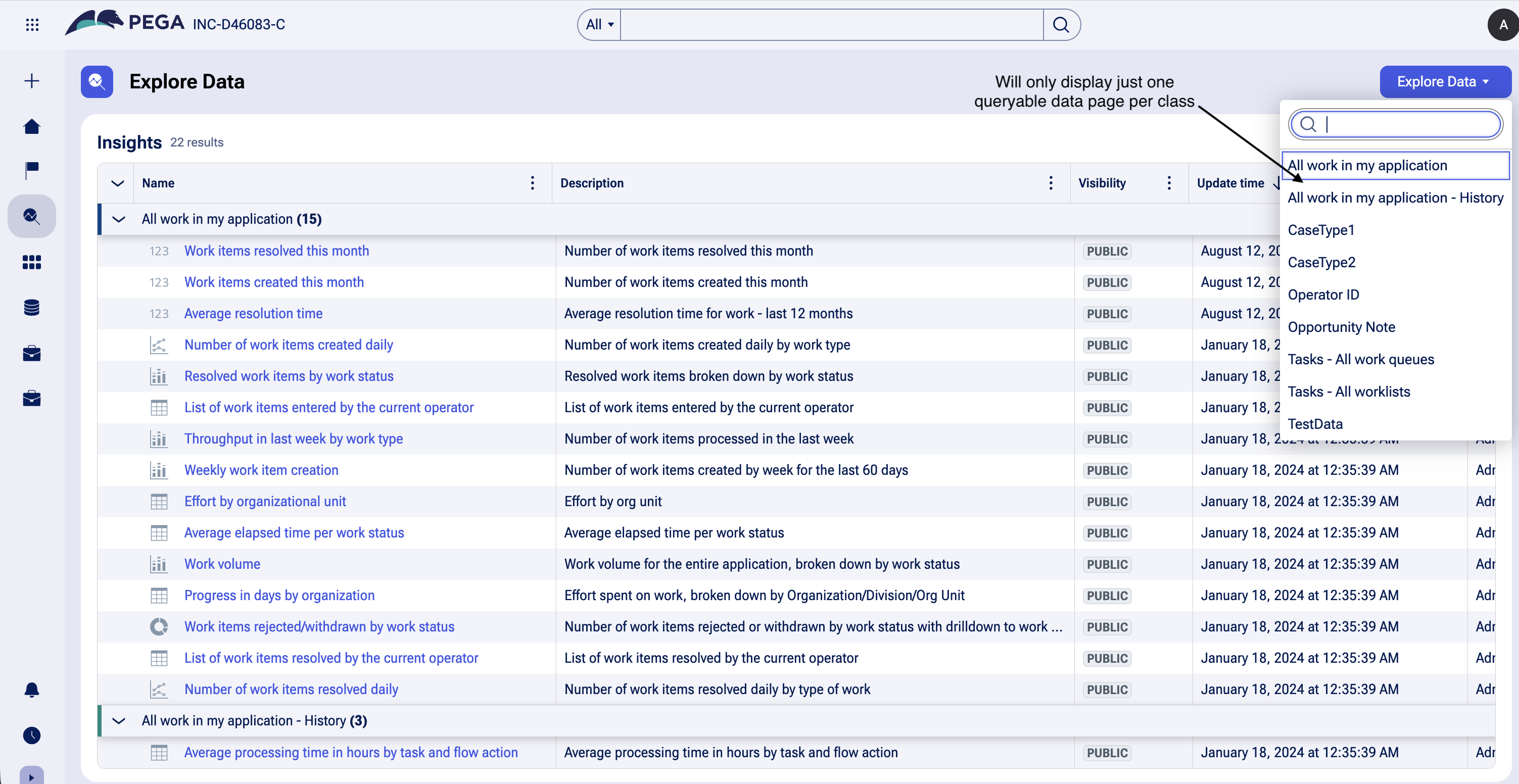Collapse the All work in my application - History group
This screenshot has width=1519, height=784.
[x=119, y=721]
